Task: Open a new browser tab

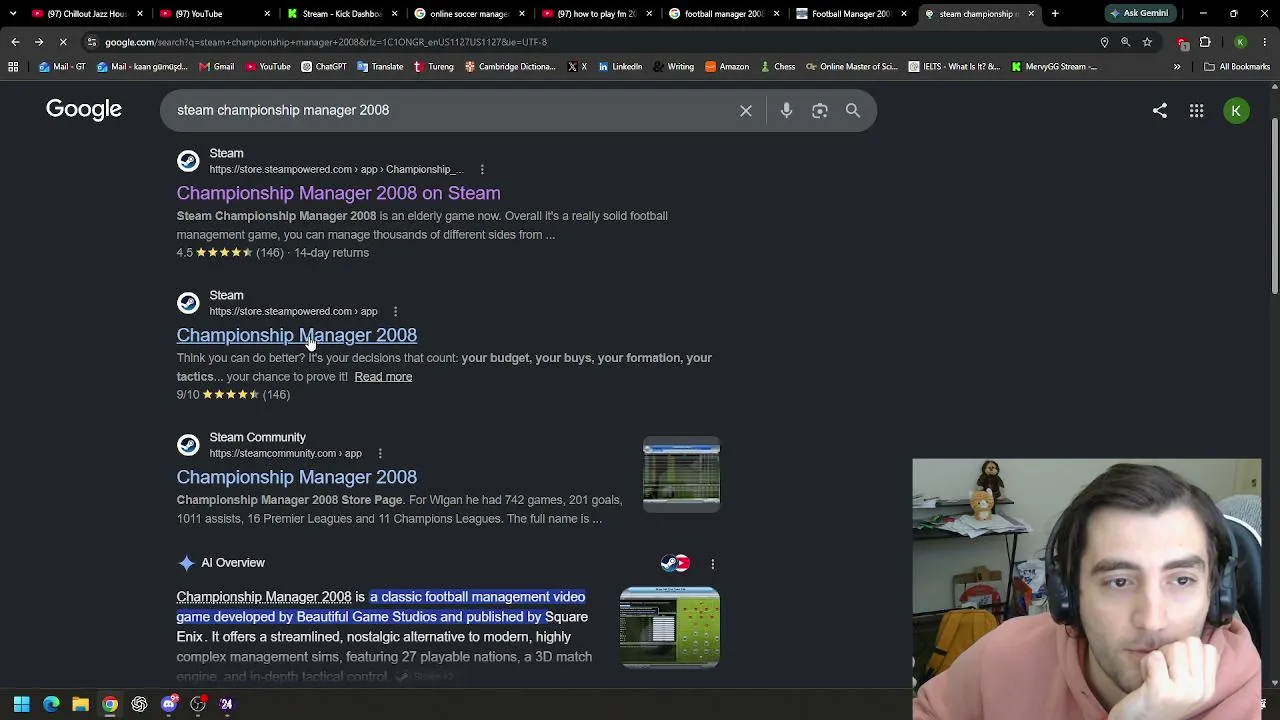Action: coord(1055,14)
